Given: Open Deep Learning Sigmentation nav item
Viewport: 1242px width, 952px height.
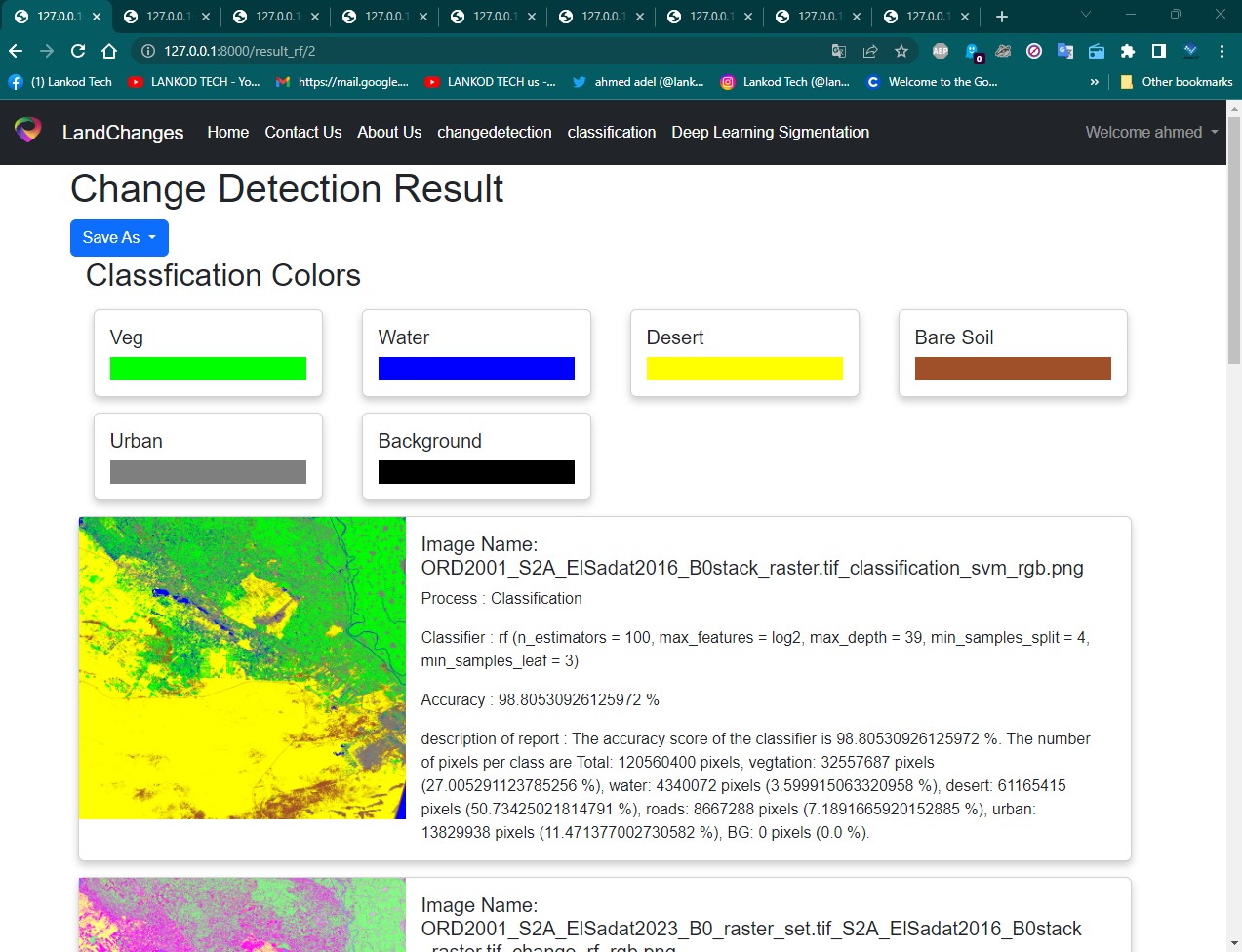Looking at the screenshot, I should click(771, 132).
